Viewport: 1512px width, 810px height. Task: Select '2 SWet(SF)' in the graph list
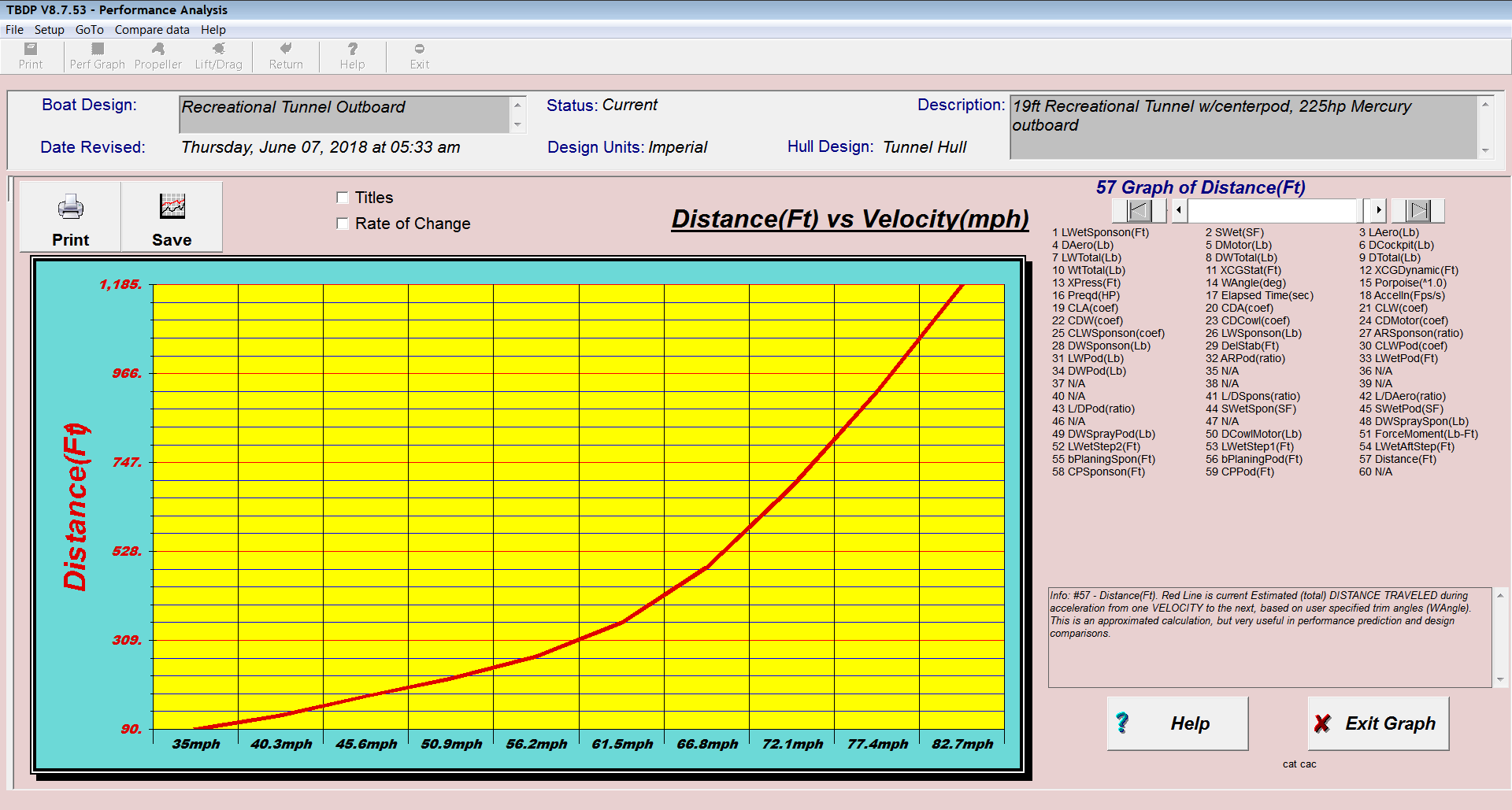point(1234,232)
